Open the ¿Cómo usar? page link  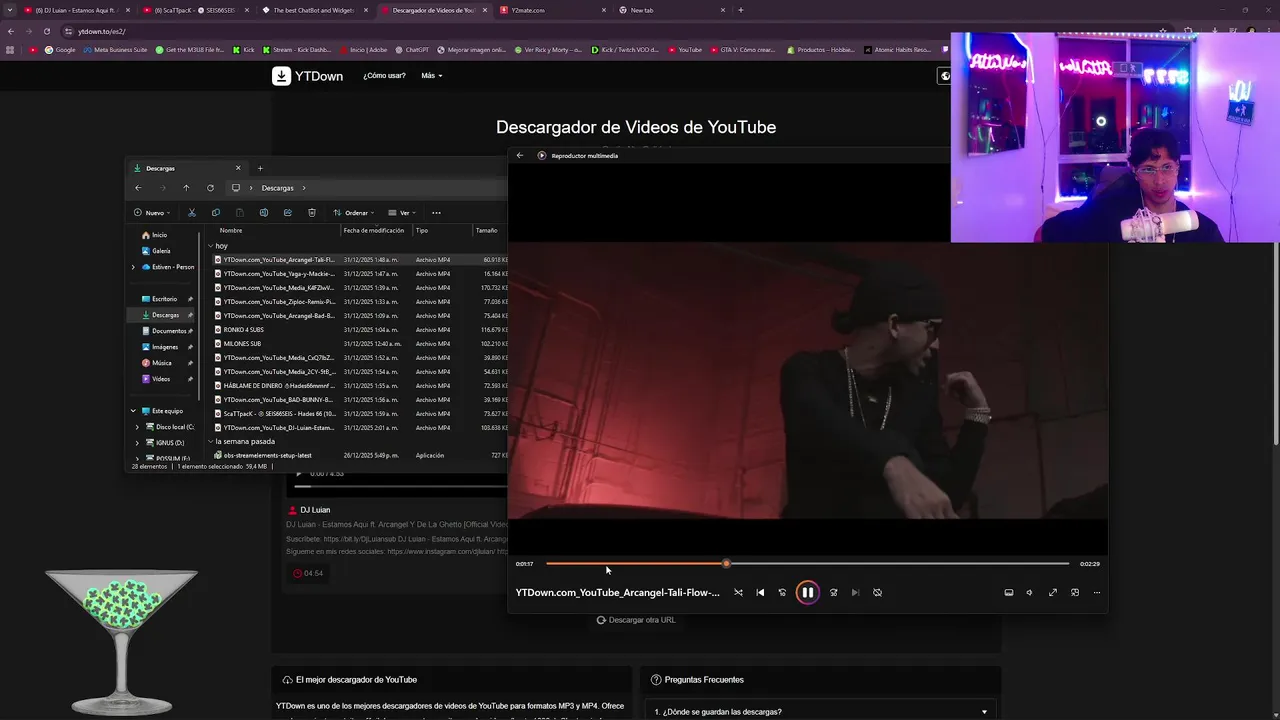click(x=384, y=75)
